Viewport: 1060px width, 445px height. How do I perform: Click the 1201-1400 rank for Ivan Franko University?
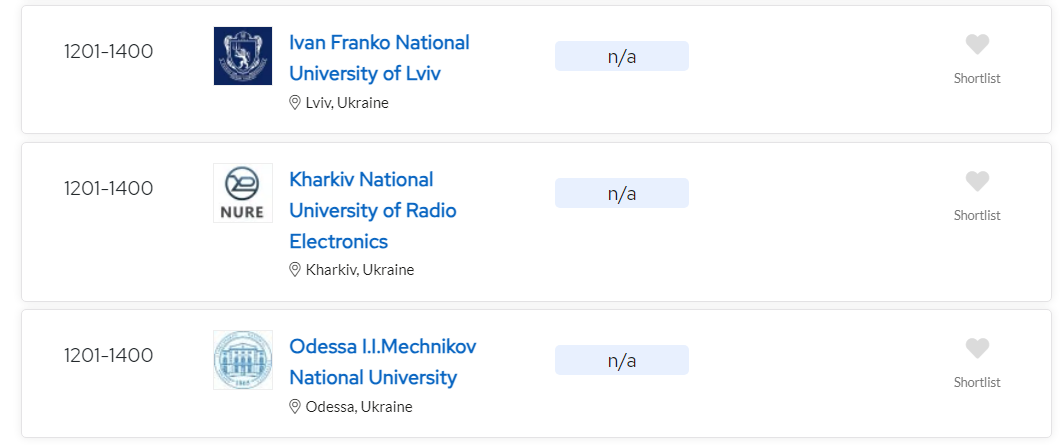click(x=109, y=51)
